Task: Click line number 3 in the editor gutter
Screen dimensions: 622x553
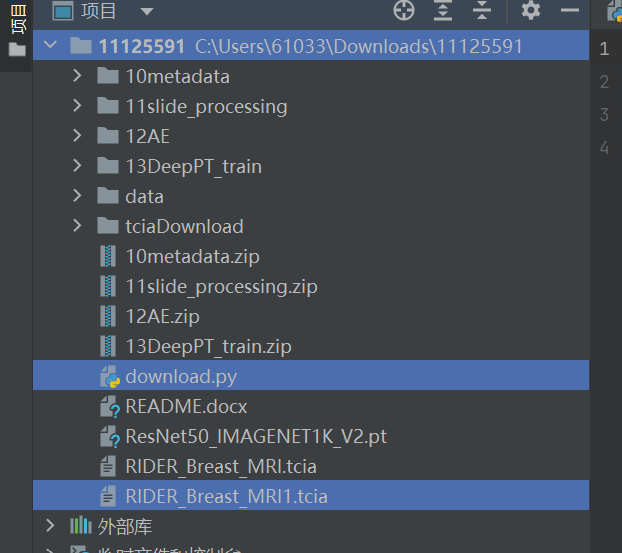Action: point(604,115)
